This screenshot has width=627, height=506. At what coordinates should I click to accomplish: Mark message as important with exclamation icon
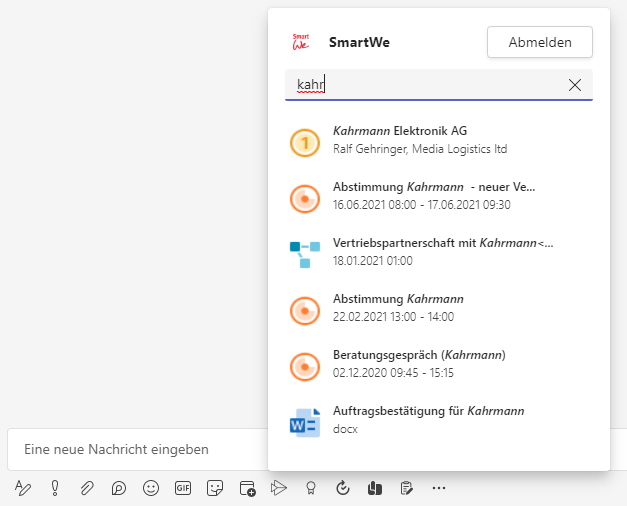55,488
